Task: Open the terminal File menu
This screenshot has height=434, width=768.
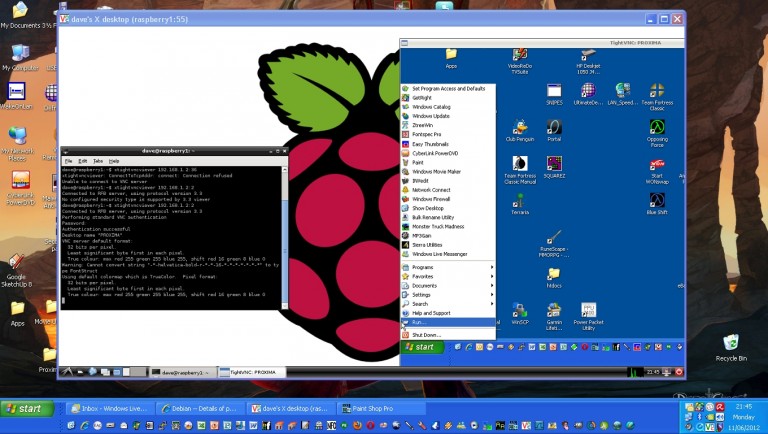Action: (69, 161)
